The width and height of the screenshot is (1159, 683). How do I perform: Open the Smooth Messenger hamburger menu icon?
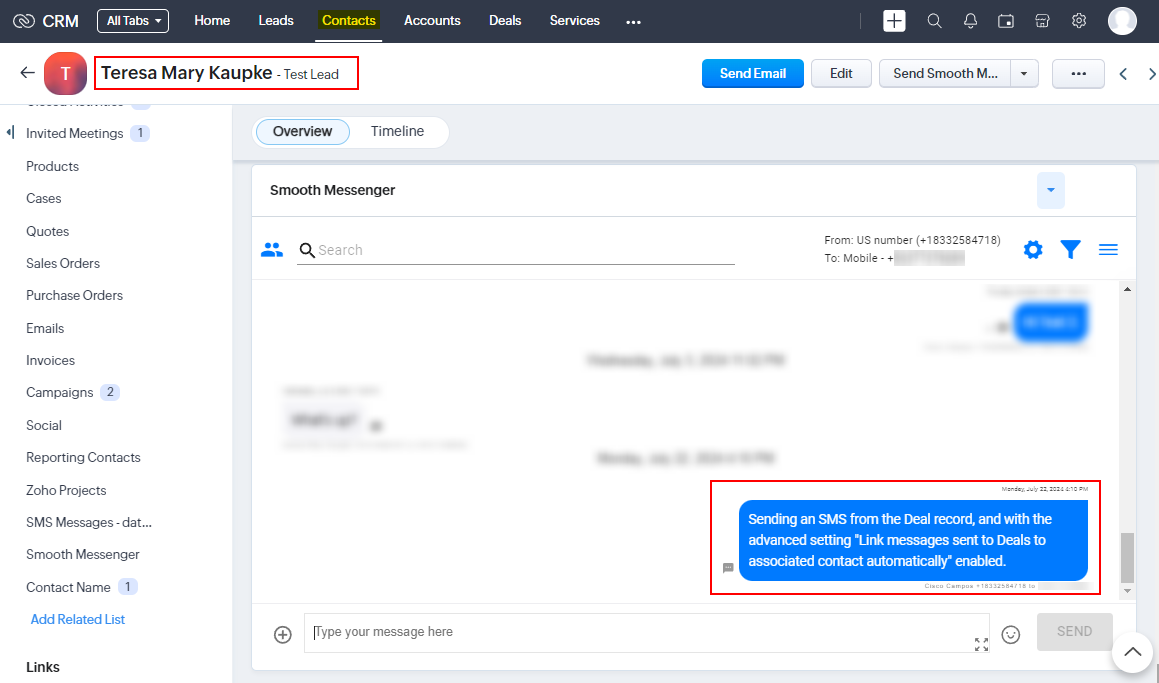click(1108, 250)
